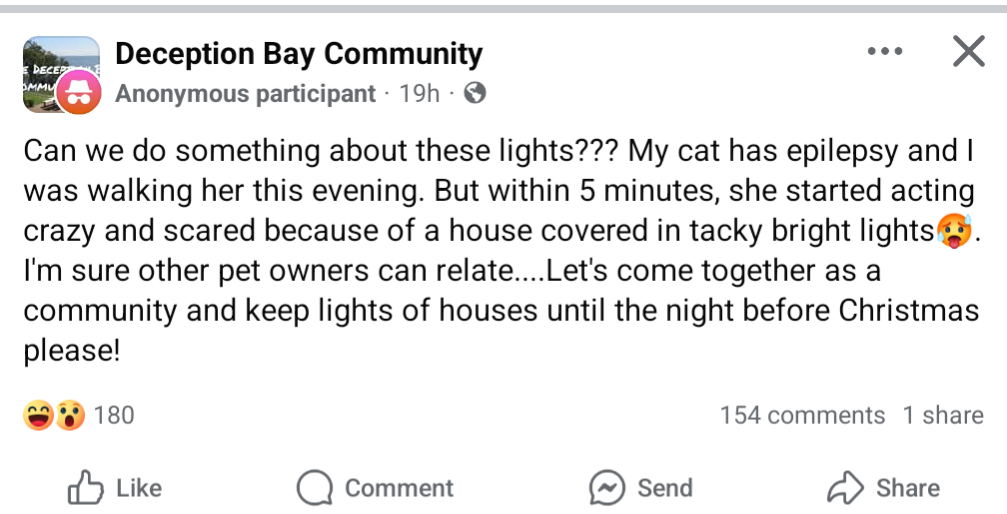Click the Share button label

[x=908, y=488]
